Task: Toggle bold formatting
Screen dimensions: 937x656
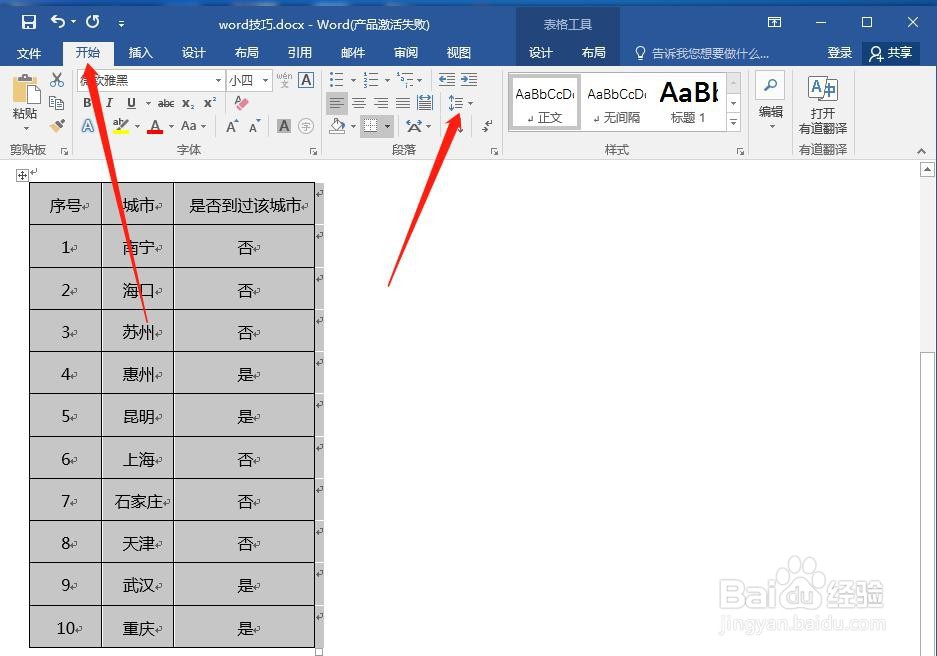Action: tap(86, 101)
